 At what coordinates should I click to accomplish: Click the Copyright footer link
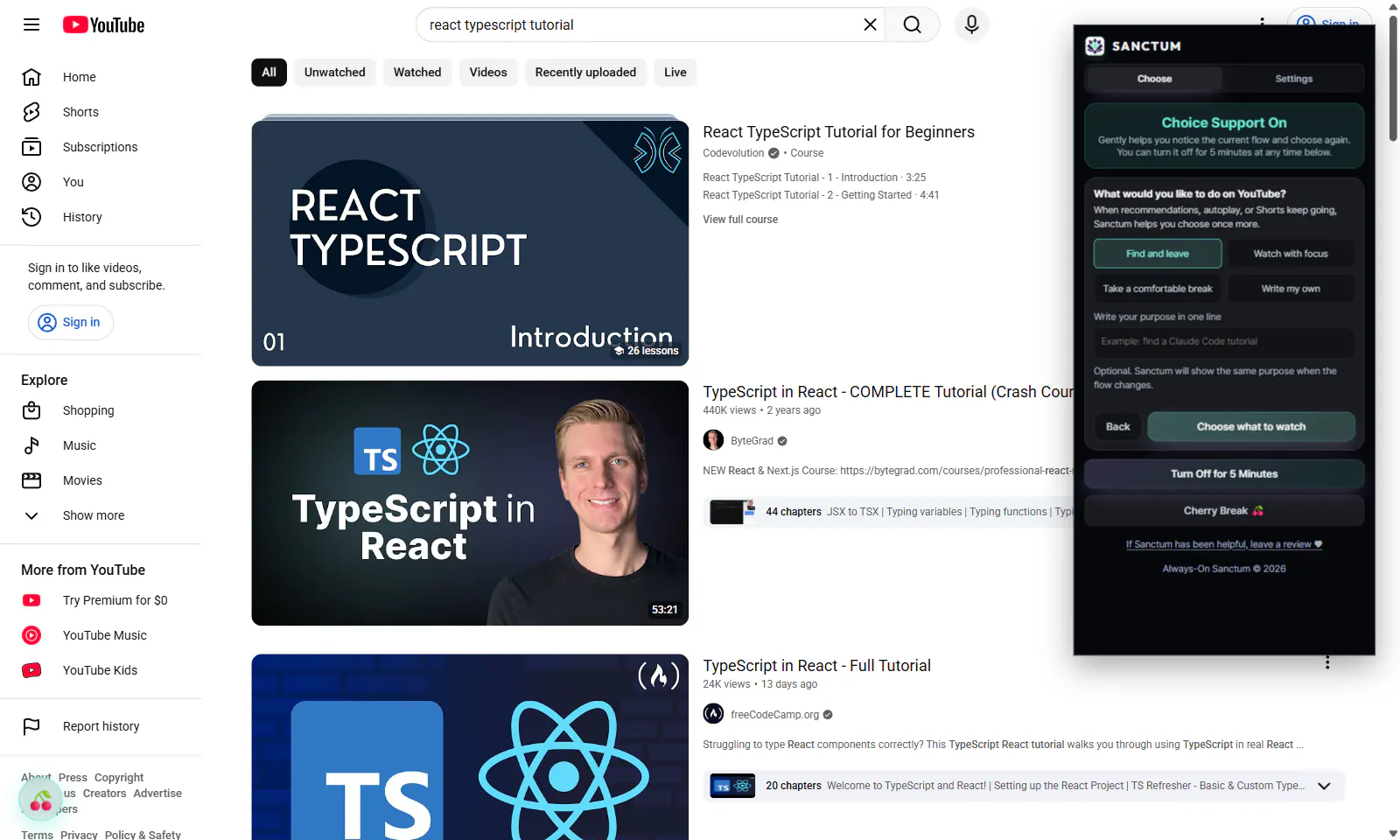[119, 778]
